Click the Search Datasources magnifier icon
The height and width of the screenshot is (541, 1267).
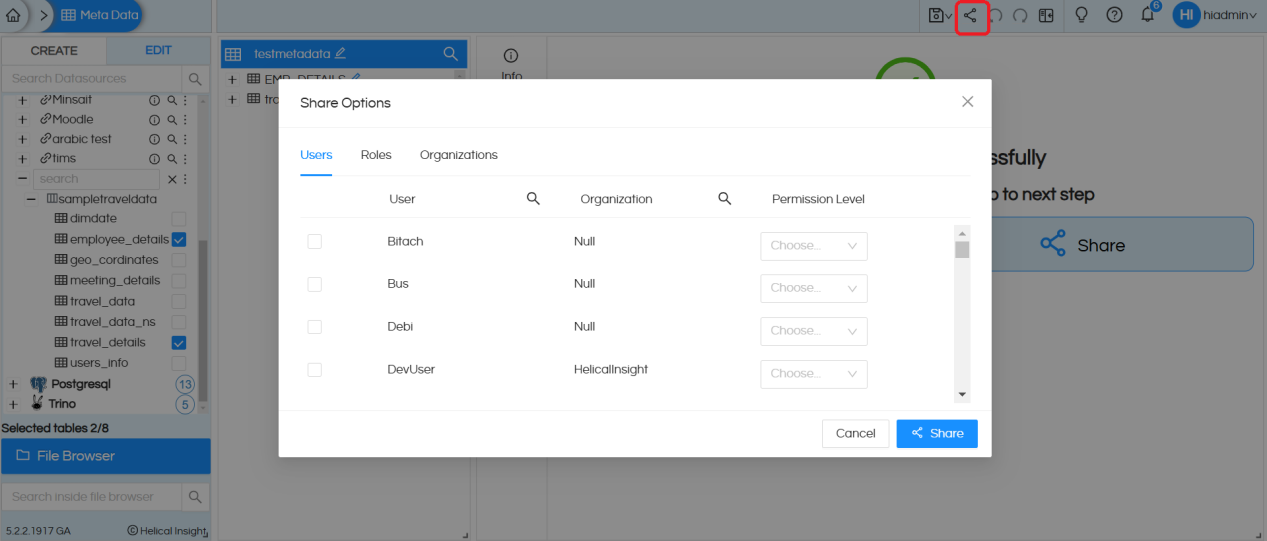click(x=194, y=78)
